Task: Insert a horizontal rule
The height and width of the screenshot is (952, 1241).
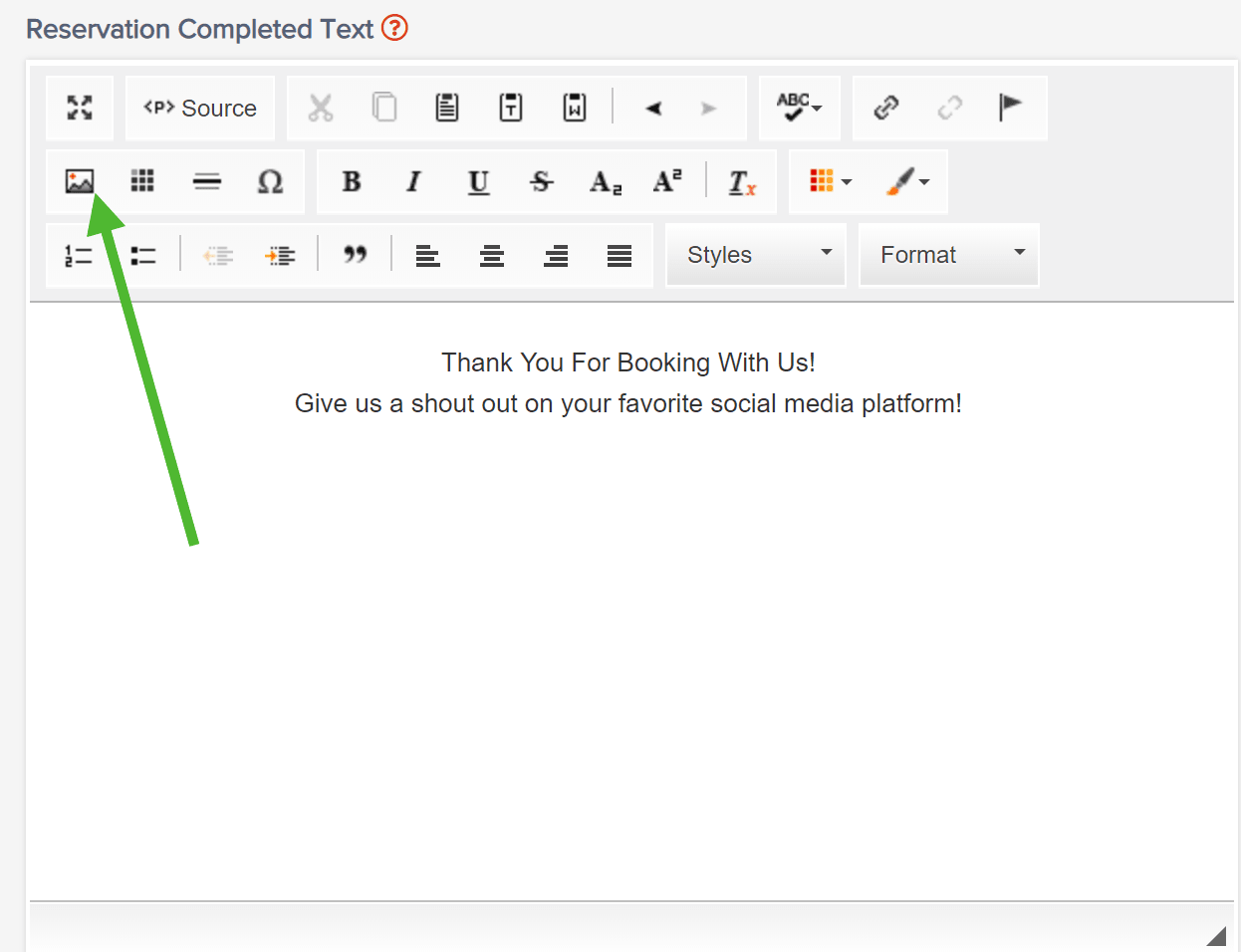Action: (x=206, y=181)
